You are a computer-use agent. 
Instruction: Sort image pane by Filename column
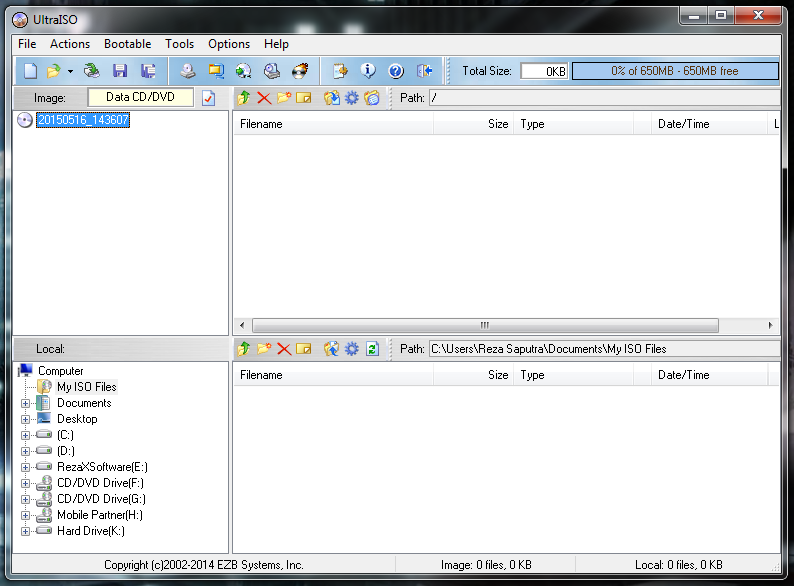333,124
